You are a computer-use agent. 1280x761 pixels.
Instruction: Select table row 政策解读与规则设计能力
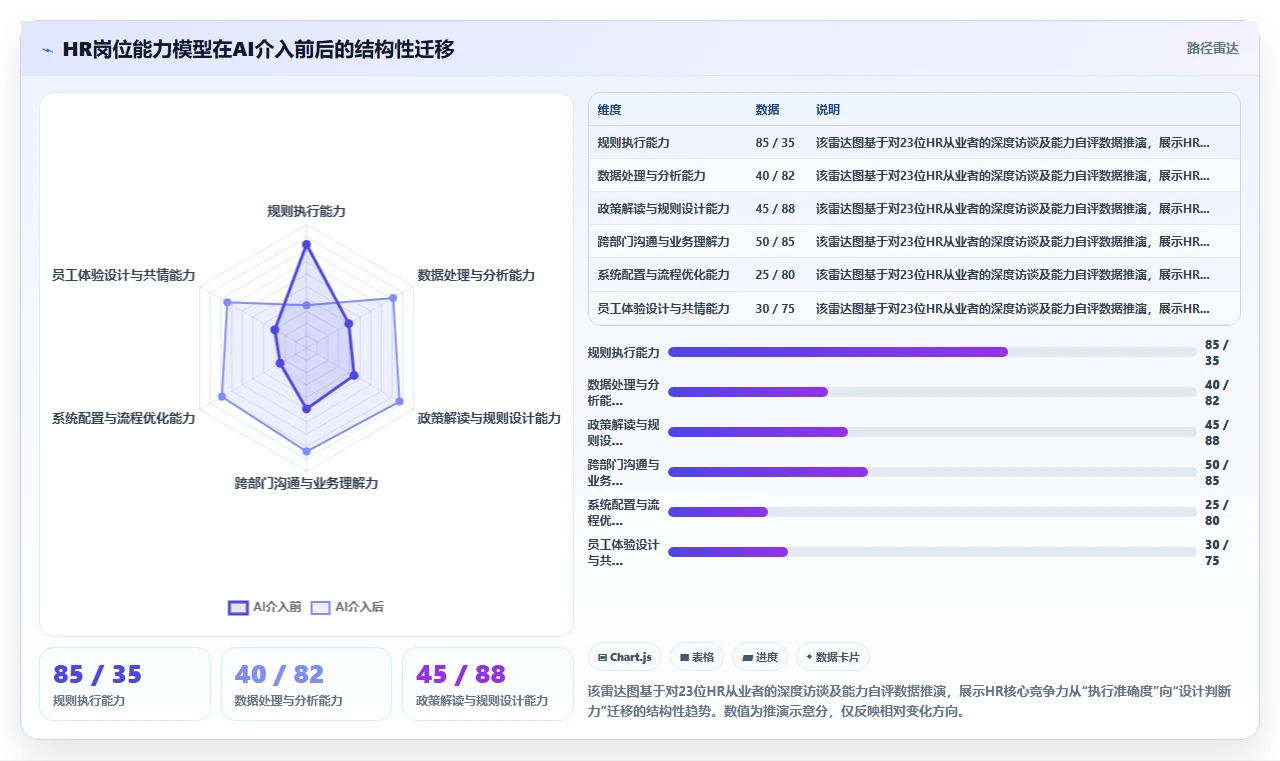[x=914, y=208]
